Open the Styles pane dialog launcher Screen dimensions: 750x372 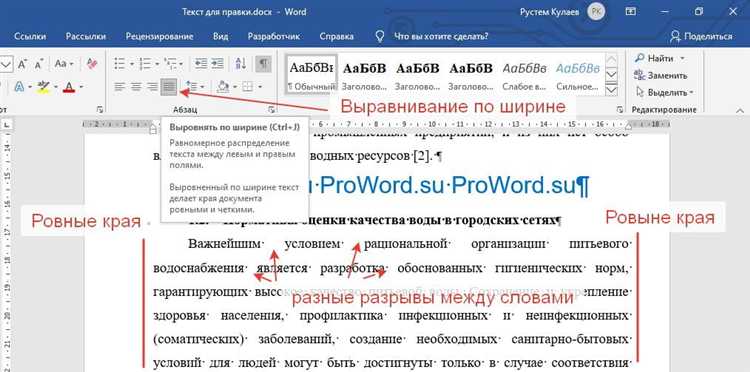619,109
